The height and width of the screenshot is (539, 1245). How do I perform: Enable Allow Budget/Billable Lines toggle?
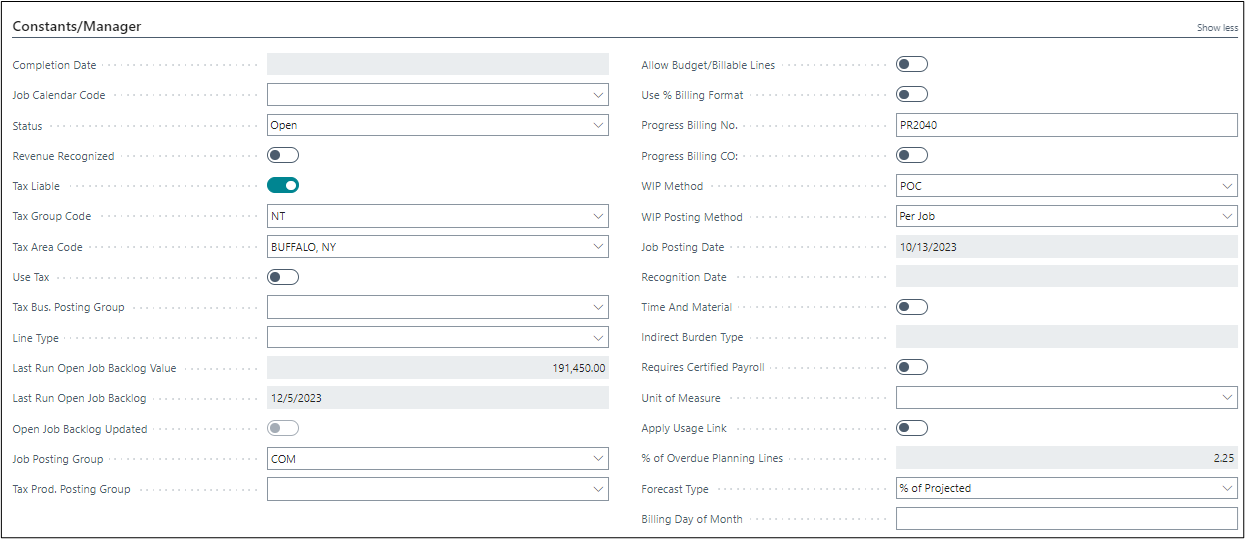click(912, 64)
